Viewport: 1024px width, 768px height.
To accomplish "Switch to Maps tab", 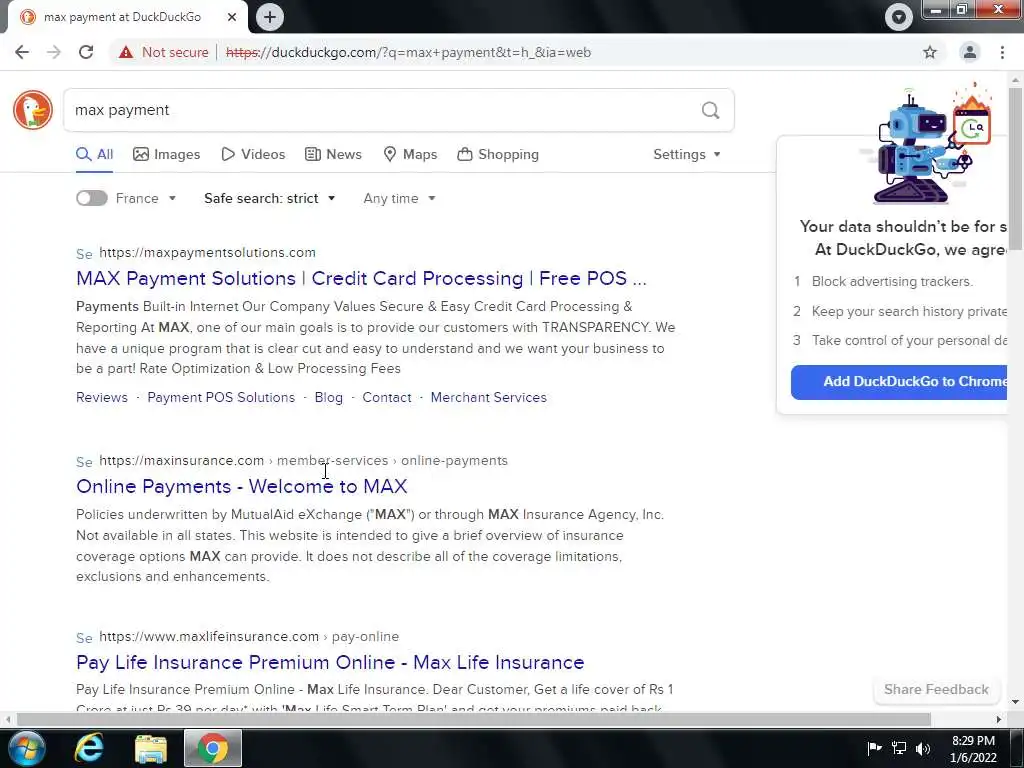I will pyautogui.click(x=410, y=154).
